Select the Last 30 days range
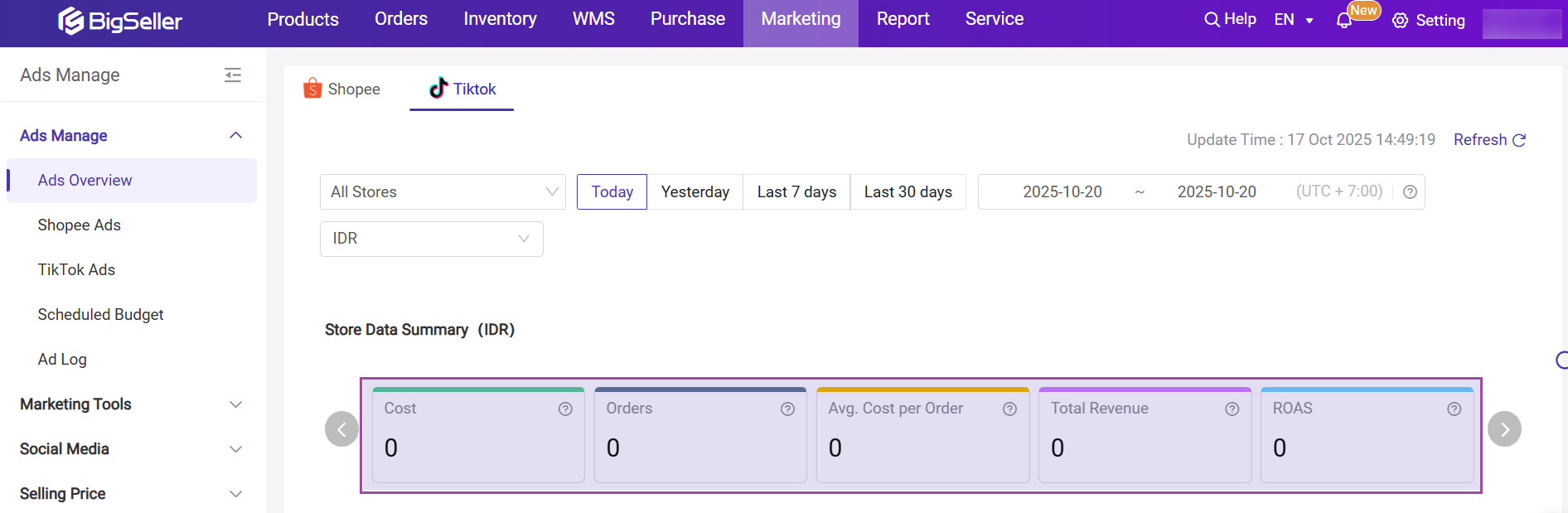1568x513 pixels. 907,192
